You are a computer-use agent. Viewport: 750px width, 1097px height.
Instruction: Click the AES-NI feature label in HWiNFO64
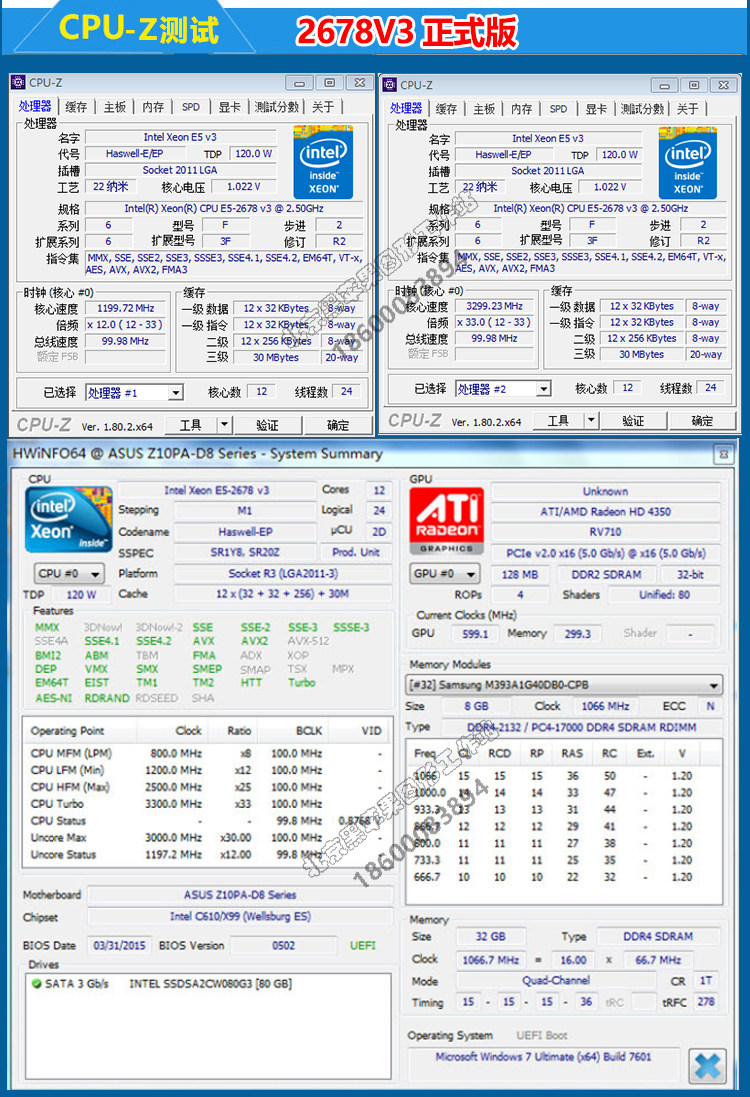click(x=54, y=698)
